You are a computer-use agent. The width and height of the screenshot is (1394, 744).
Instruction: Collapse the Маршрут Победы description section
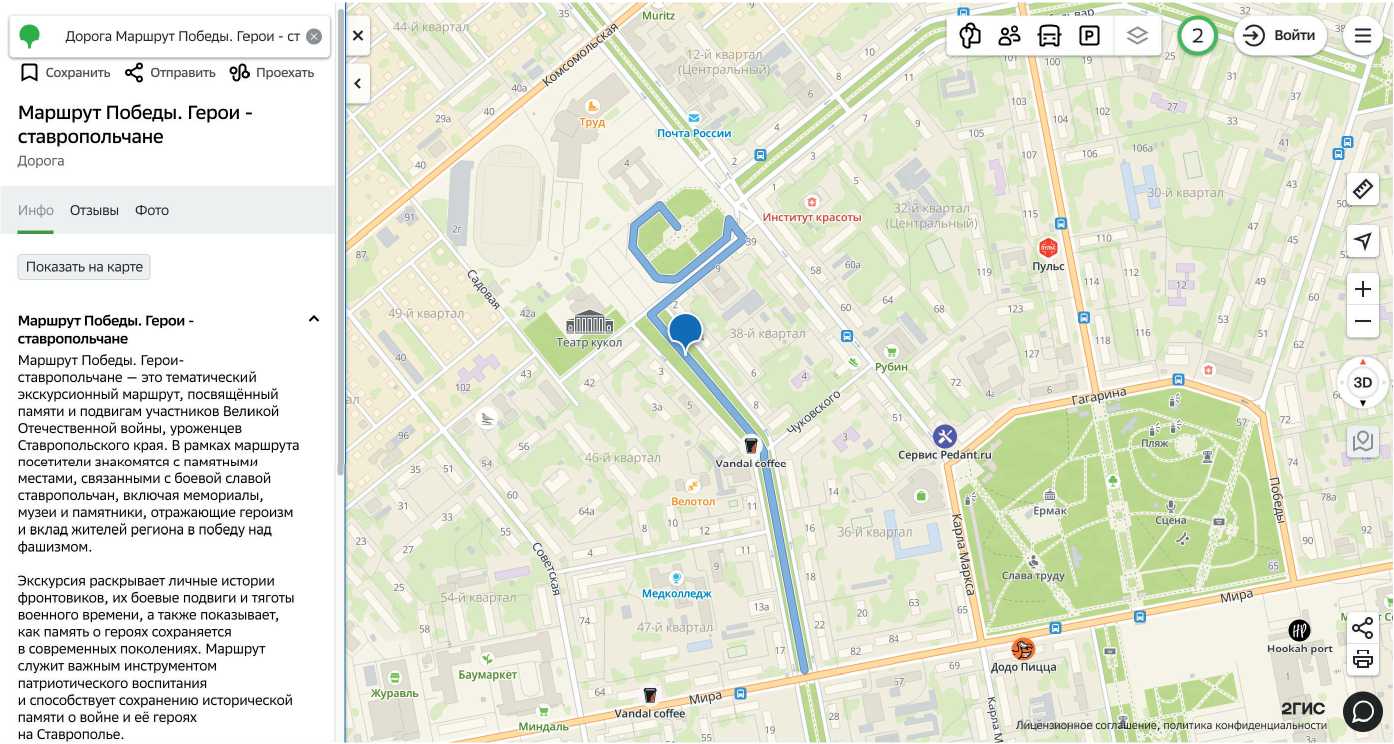(314, 319)
